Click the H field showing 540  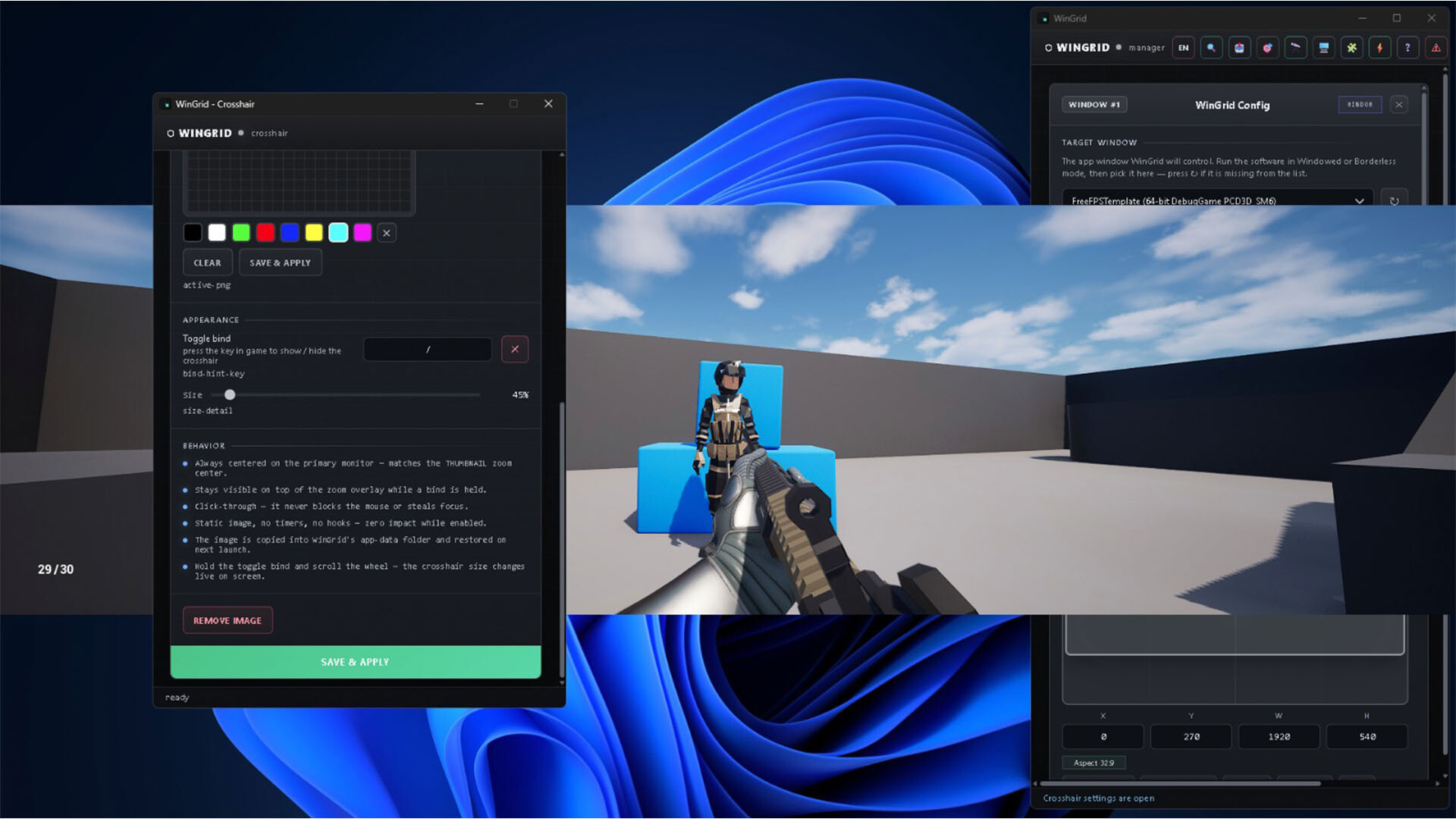coord(1367,736)
